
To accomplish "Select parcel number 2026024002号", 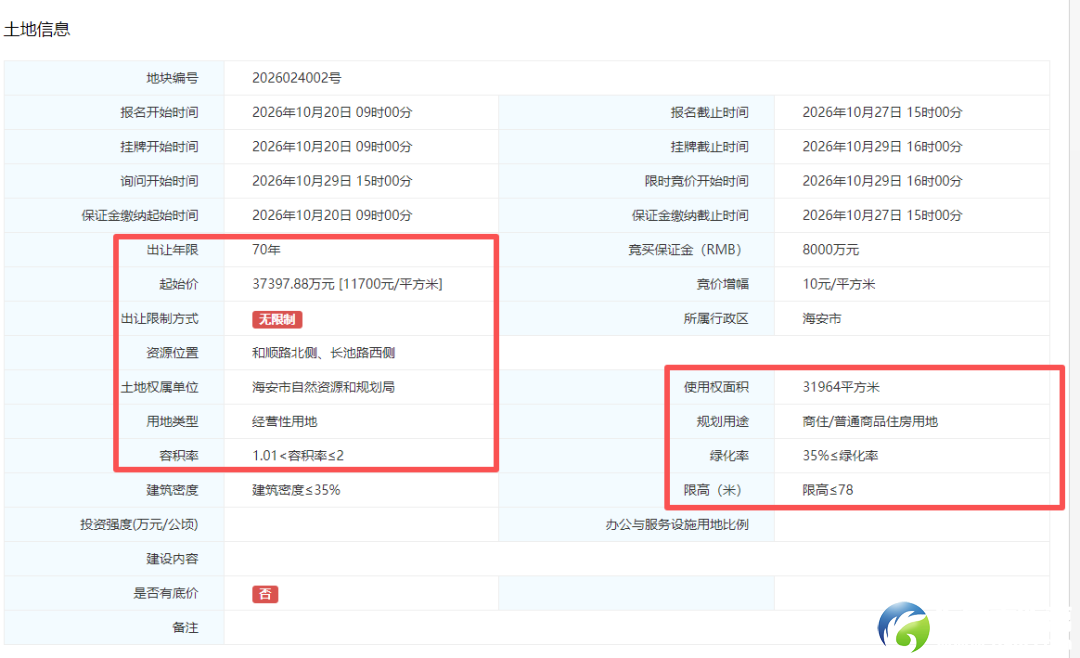I will (x=296, y=78).
